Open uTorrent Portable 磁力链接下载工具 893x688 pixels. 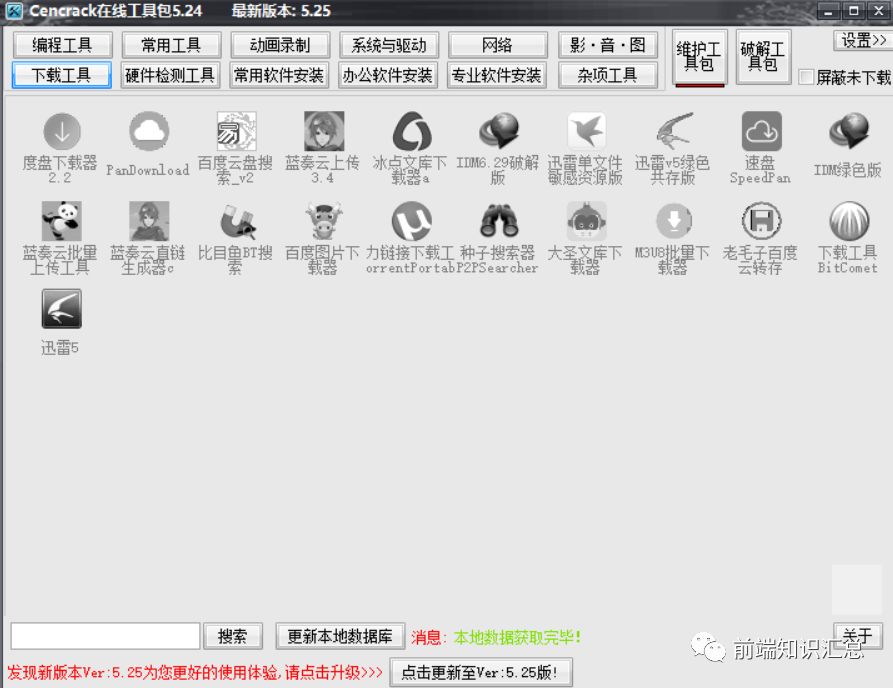411,221
